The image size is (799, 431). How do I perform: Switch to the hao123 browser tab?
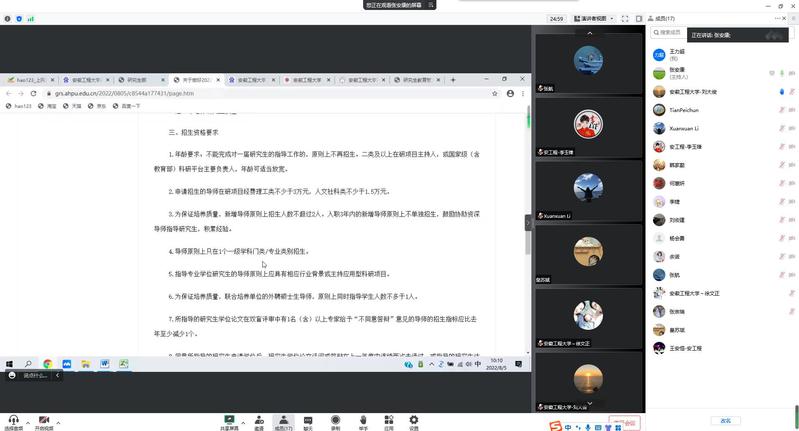(x=30, y=80)
